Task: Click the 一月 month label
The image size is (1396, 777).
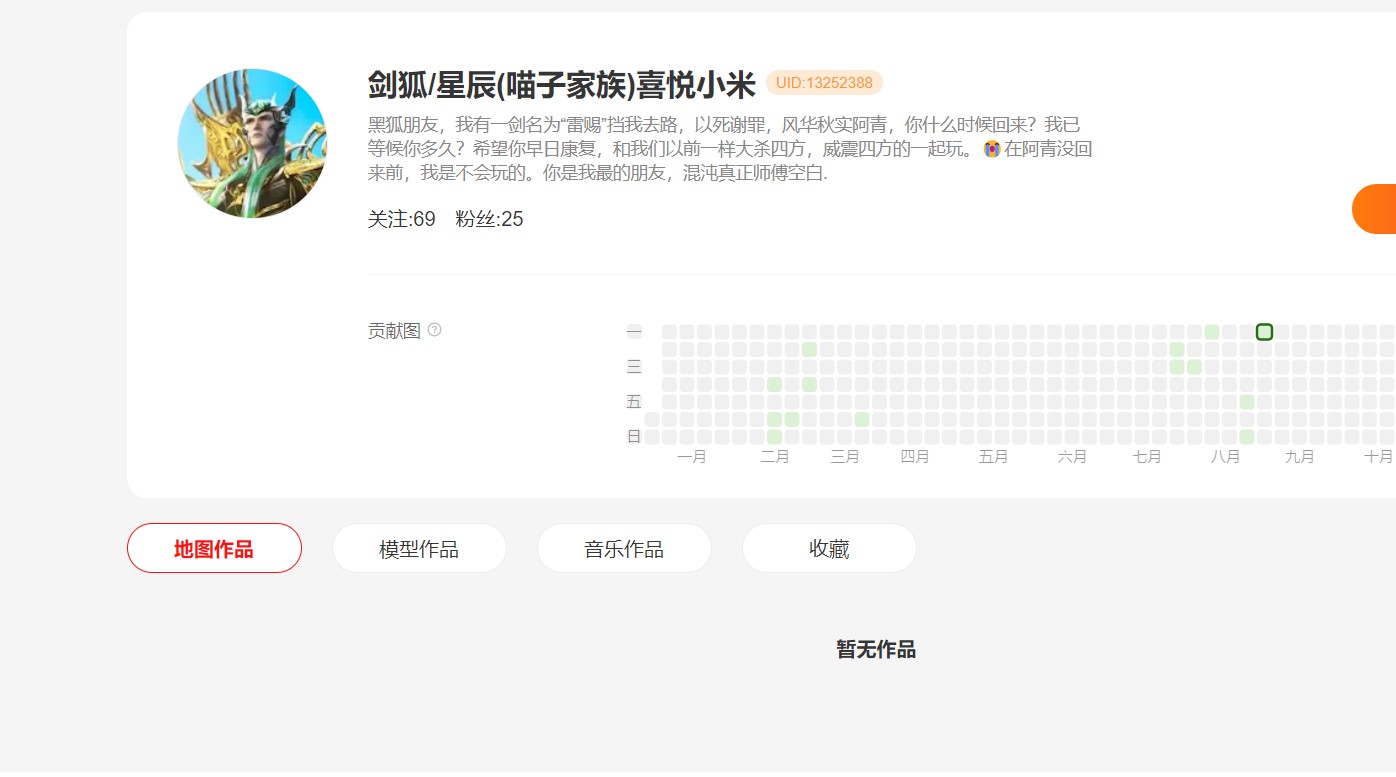Action: click(691, 457)
